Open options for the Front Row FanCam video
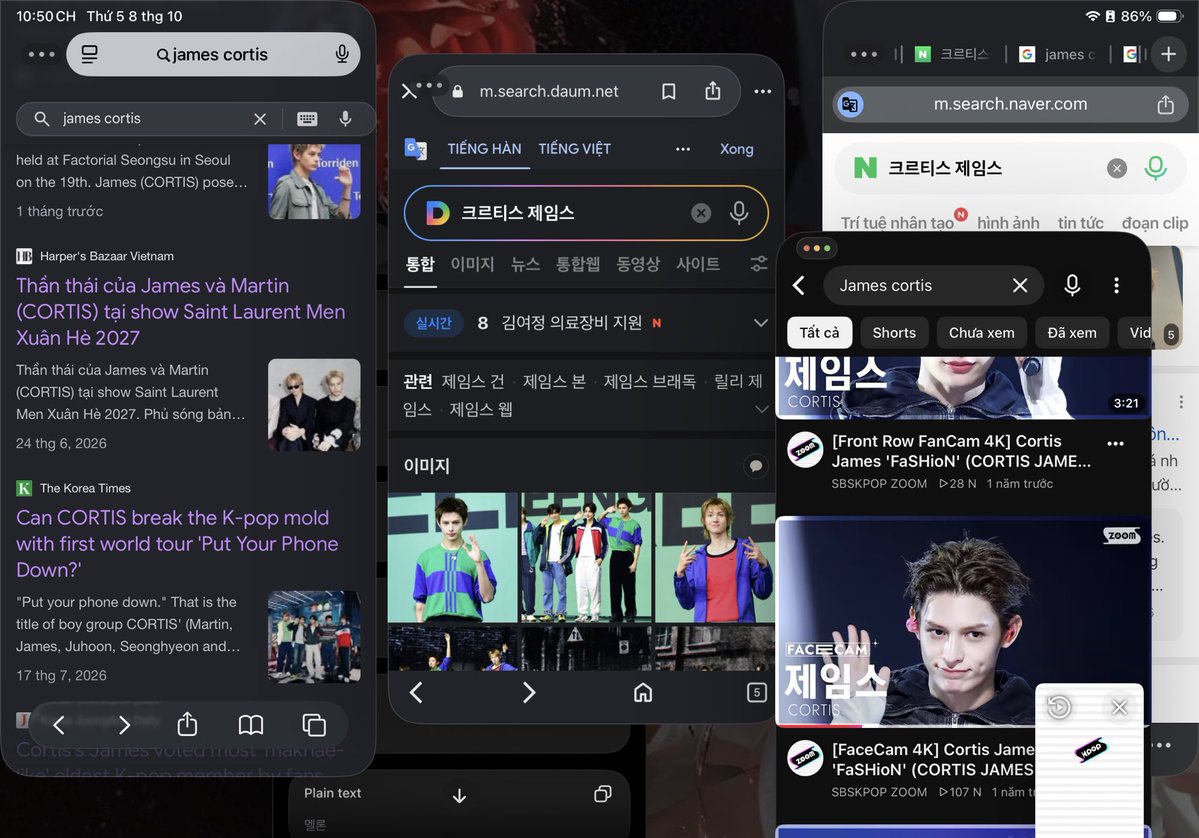Screen dimensions: 1199x838 1116,443
